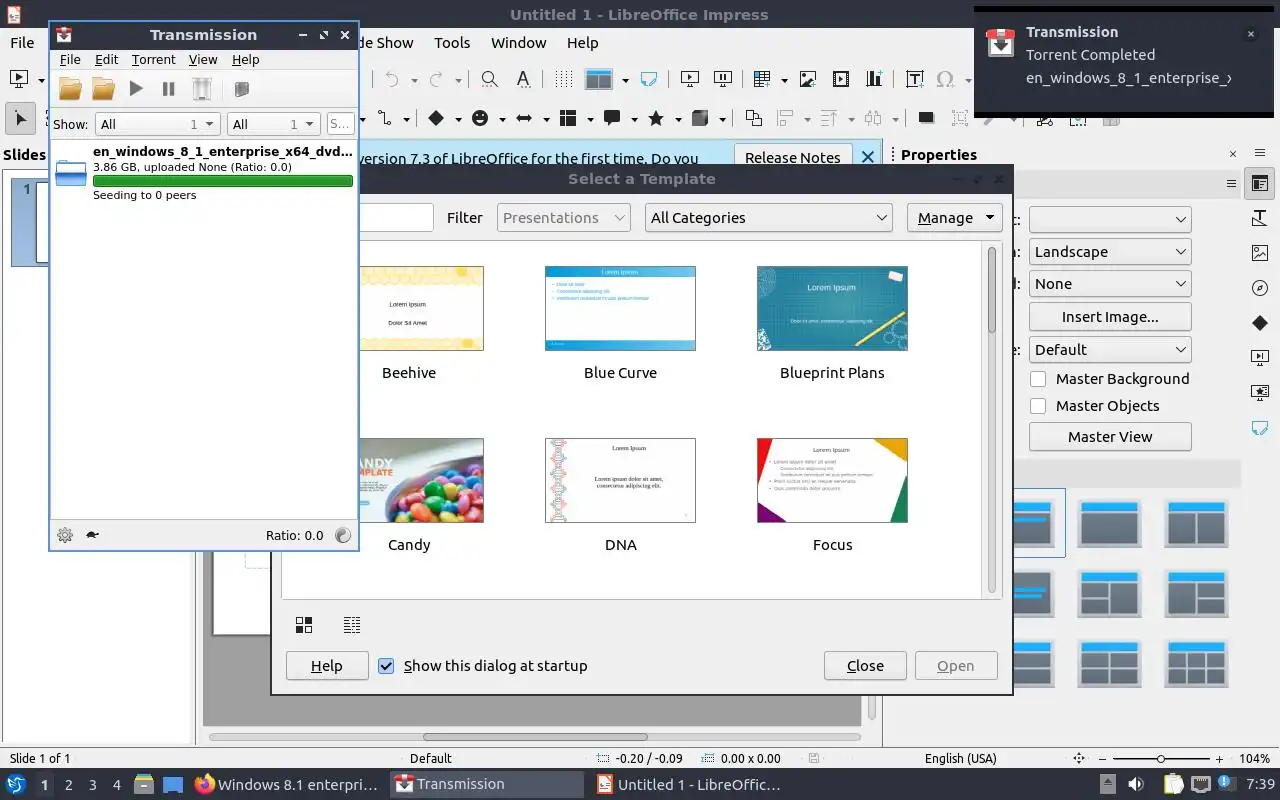Open Landscape orientation dropdown
The width and height of the screenshot is (1280, 800).
pos(1110,252)
